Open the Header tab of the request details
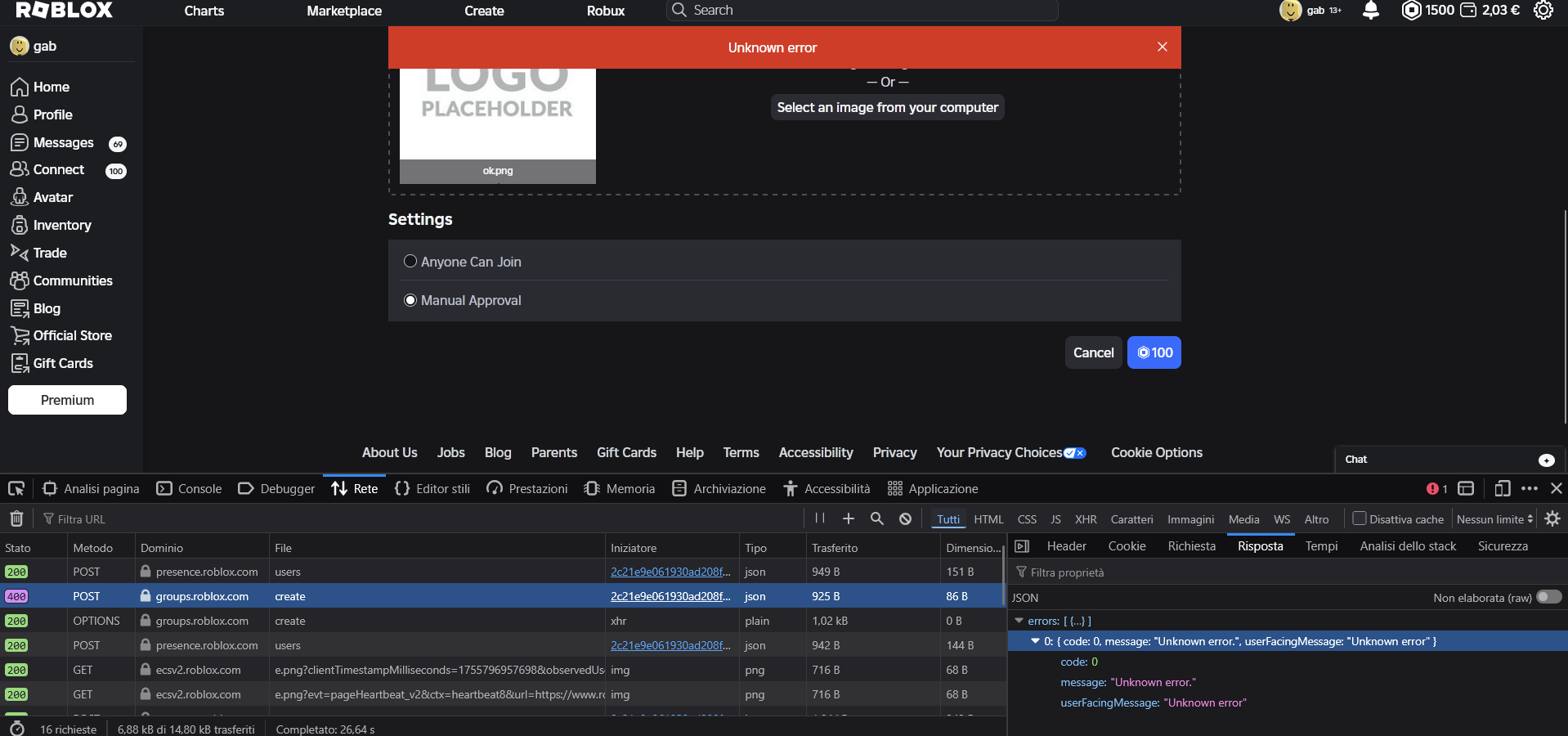 pos(1065,545)
